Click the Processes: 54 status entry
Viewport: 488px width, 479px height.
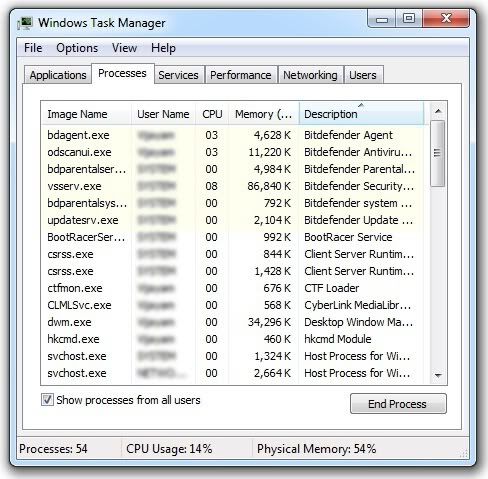click(x=53, y=449)
